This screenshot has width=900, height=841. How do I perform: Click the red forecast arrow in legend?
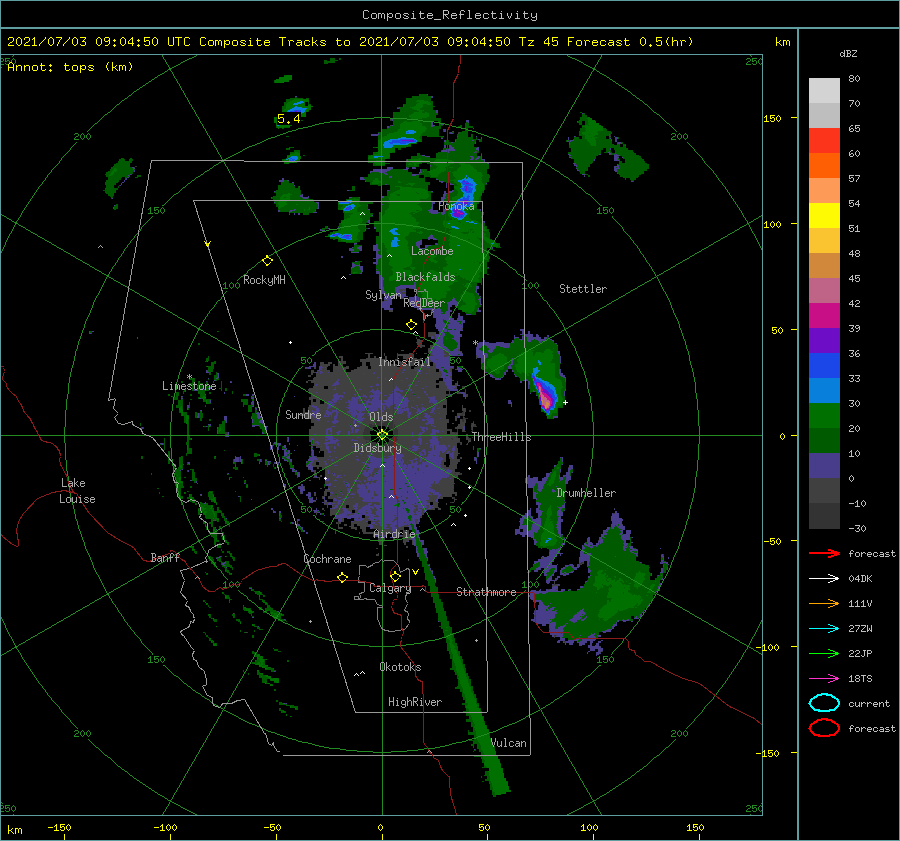click(824, 553)
